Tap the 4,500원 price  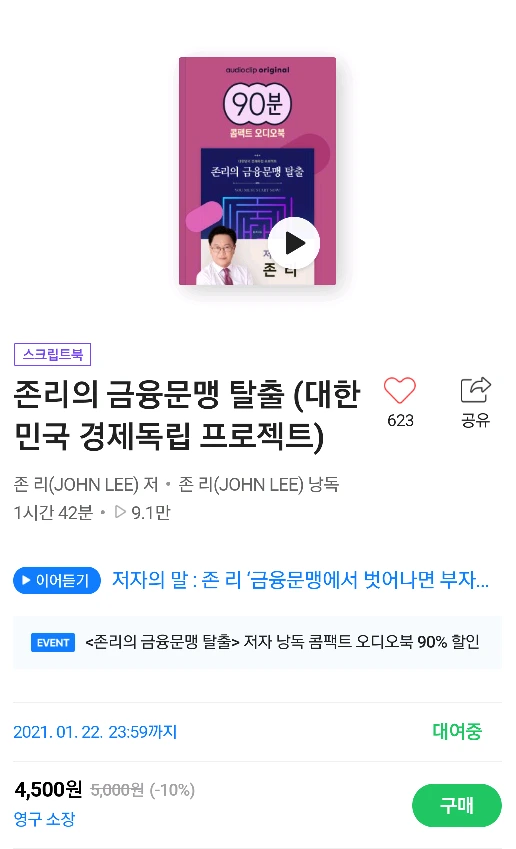tap(48, 789)
